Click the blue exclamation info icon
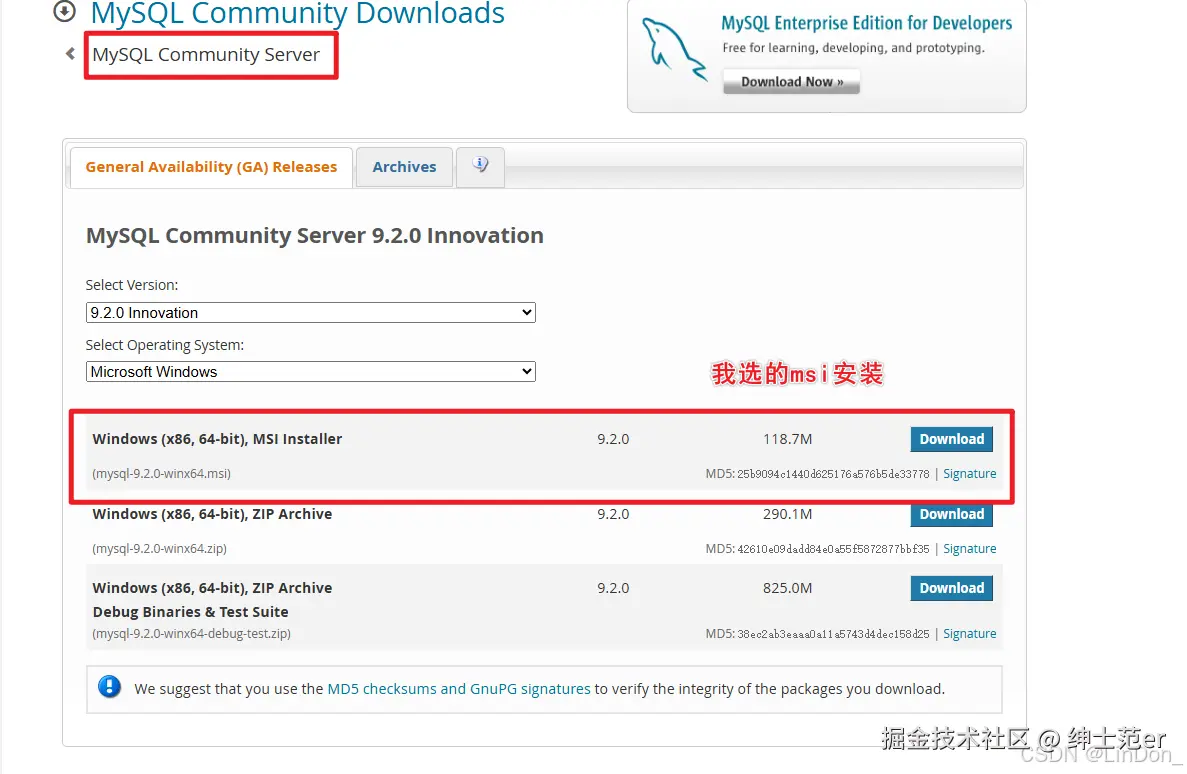Screen dimensions: 1187x774 [110, 687]
